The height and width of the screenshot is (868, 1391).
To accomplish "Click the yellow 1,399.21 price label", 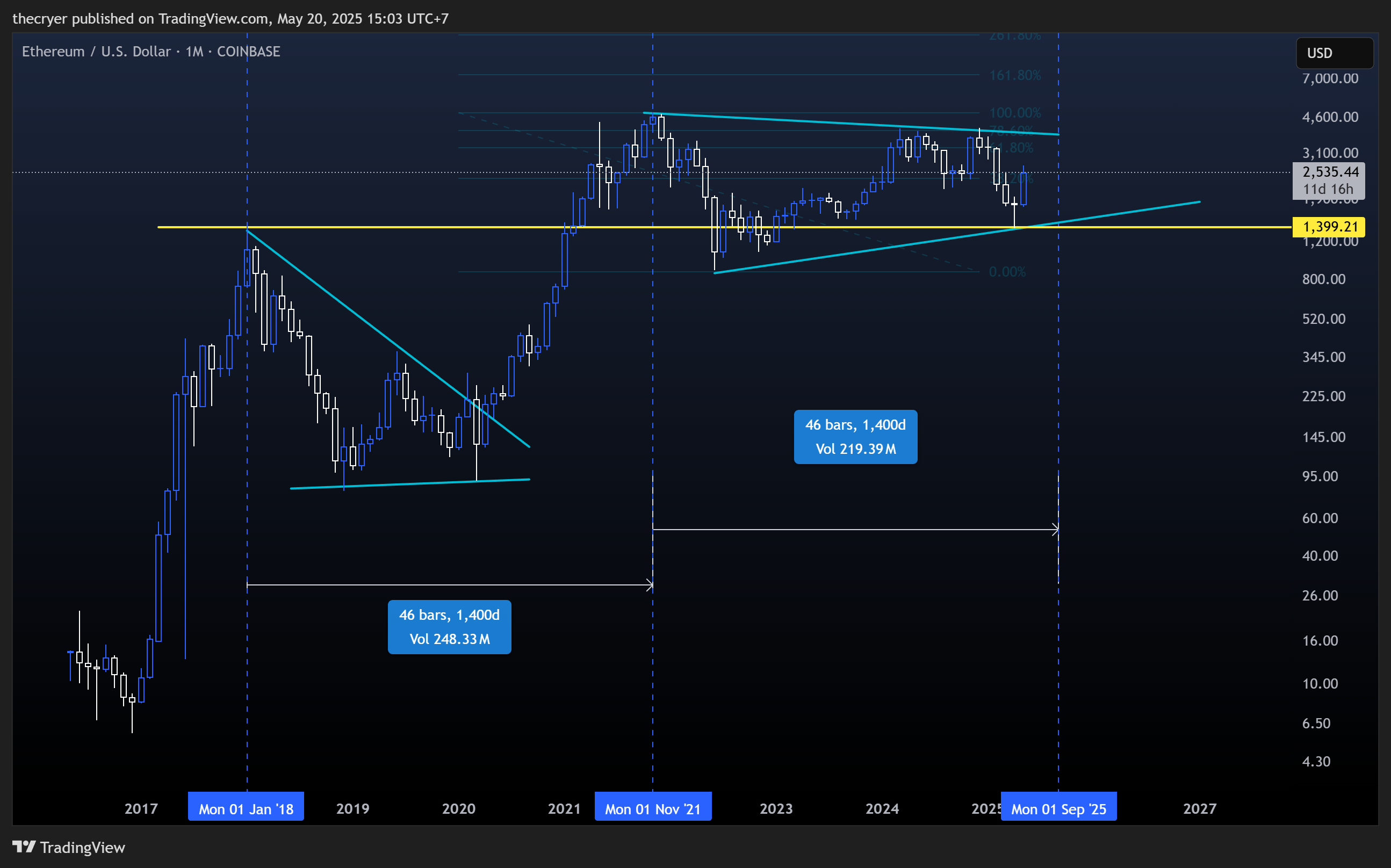I will point(1329,227).
